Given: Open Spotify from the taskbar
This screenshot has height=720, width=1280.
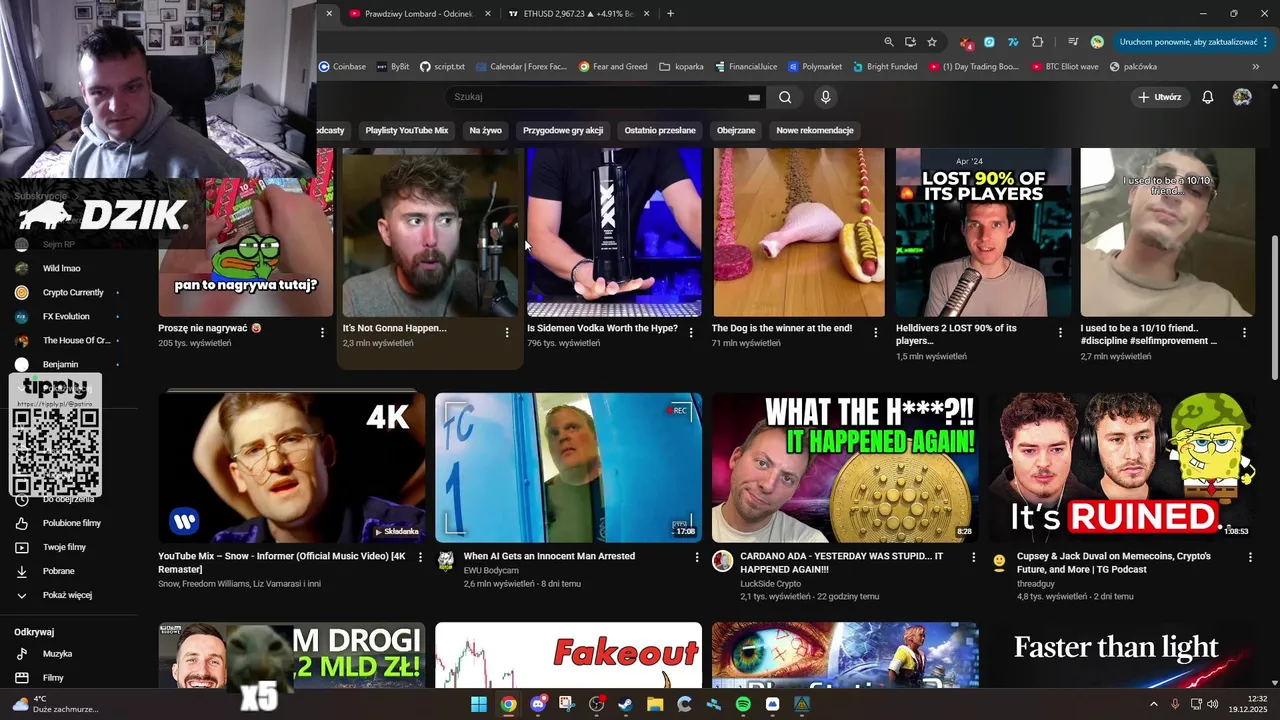Looking at the screenshot, I should [743, 704].
